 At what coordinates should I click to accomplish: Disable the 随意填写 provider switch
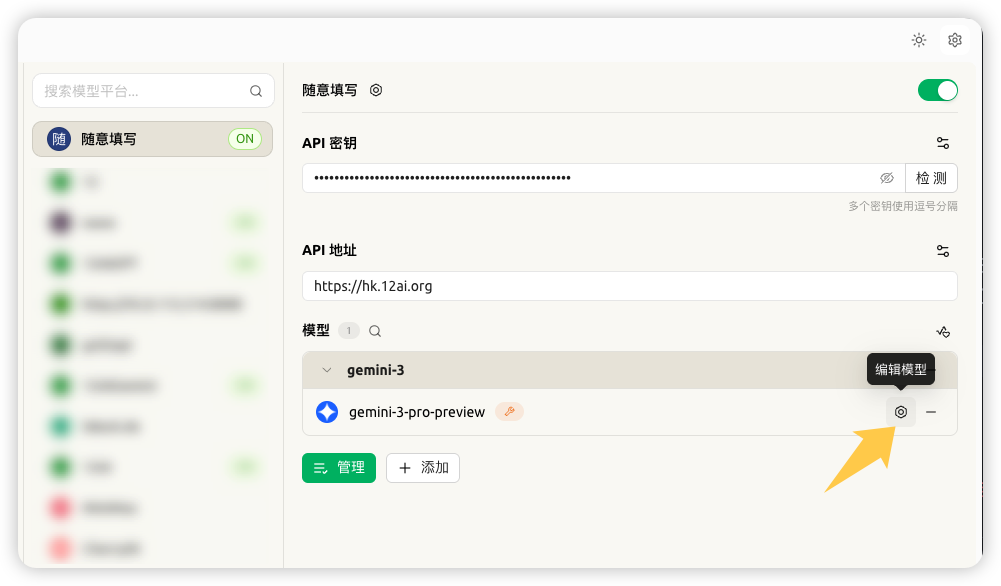937,90
